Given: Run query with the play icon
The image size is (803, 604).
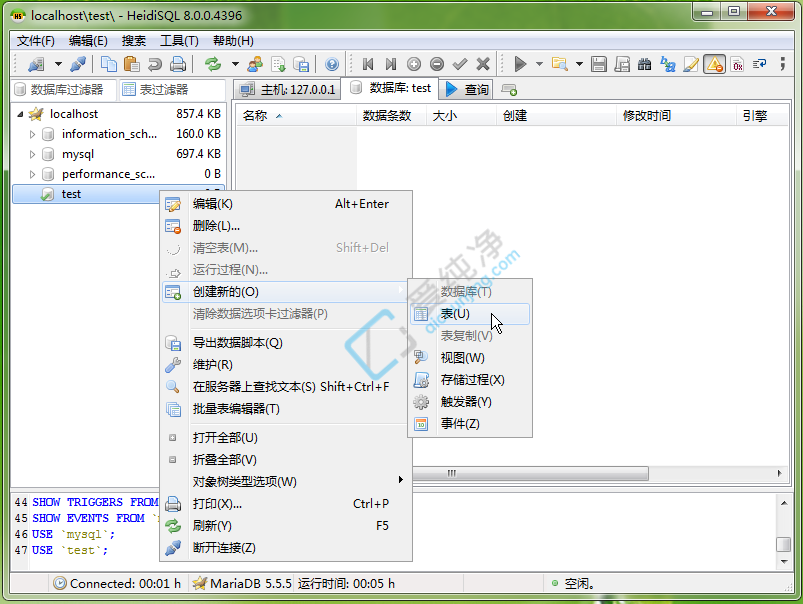Looking at the screenshot, I should point(520,64).
